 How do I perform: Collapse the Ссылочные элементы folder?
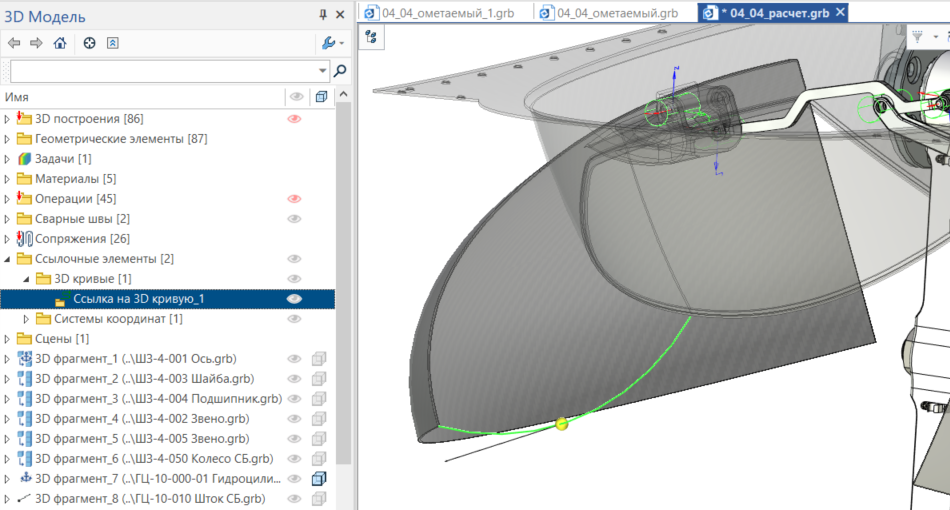point(8,259)
